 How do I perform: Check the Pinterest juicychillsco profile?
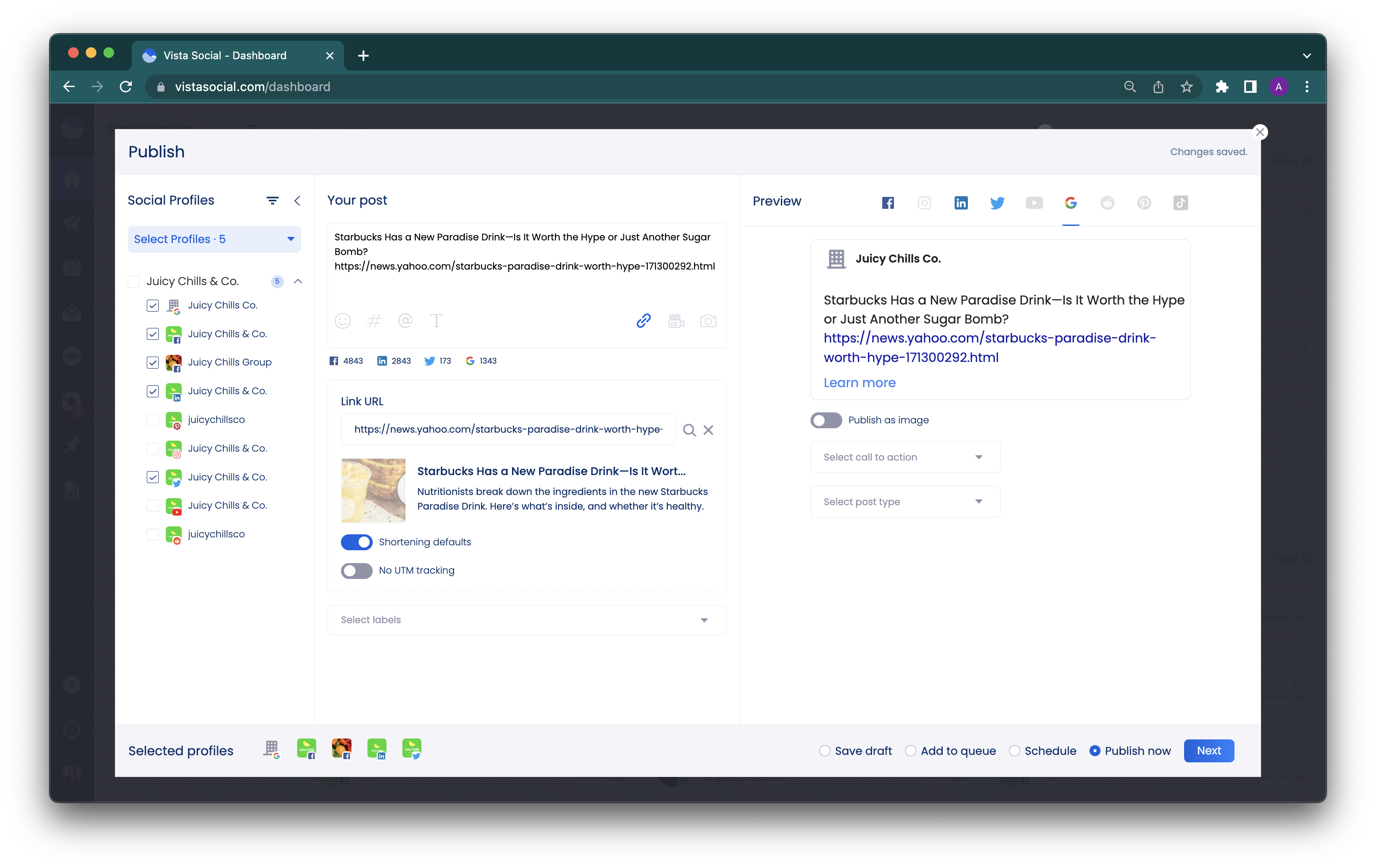(x=153, y=420)
